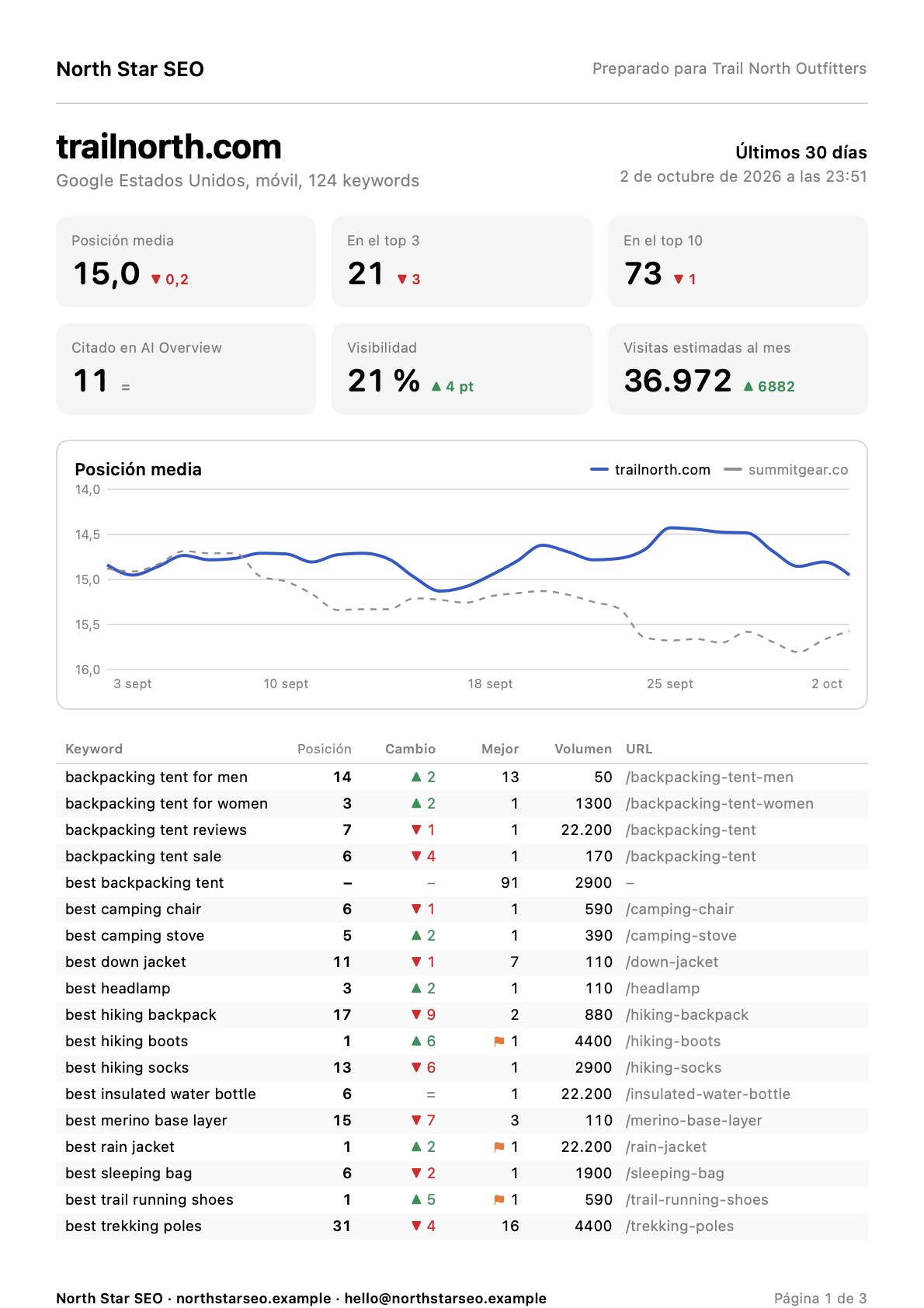Click the Últimos 30 días label

click(x=801, y=152)
